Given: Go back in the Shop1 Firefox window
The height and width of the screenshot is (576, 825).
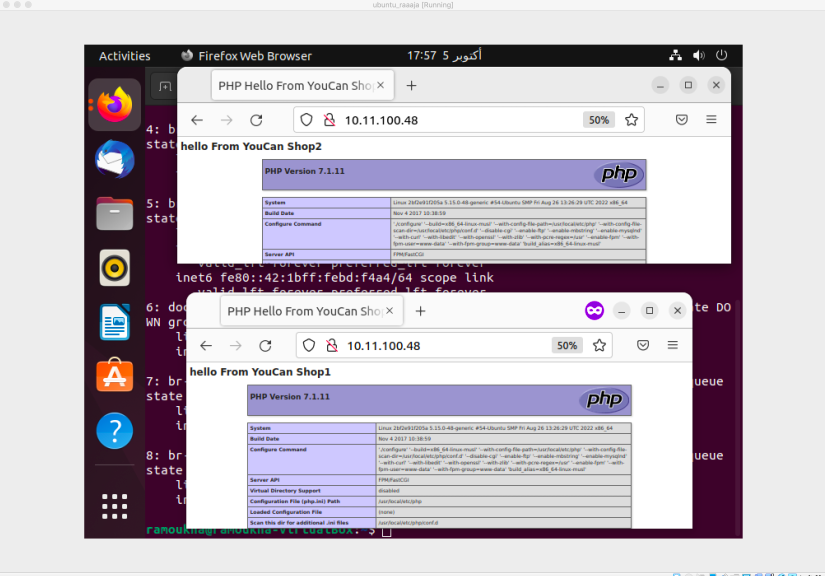Looking at the screenshot, I should 206,346.
